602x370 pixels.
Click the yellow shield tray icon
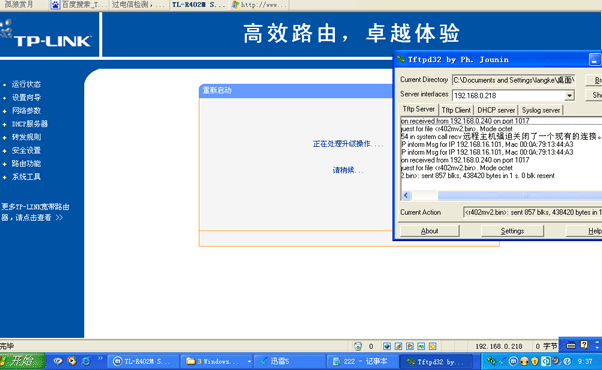(x=534, y=361)
